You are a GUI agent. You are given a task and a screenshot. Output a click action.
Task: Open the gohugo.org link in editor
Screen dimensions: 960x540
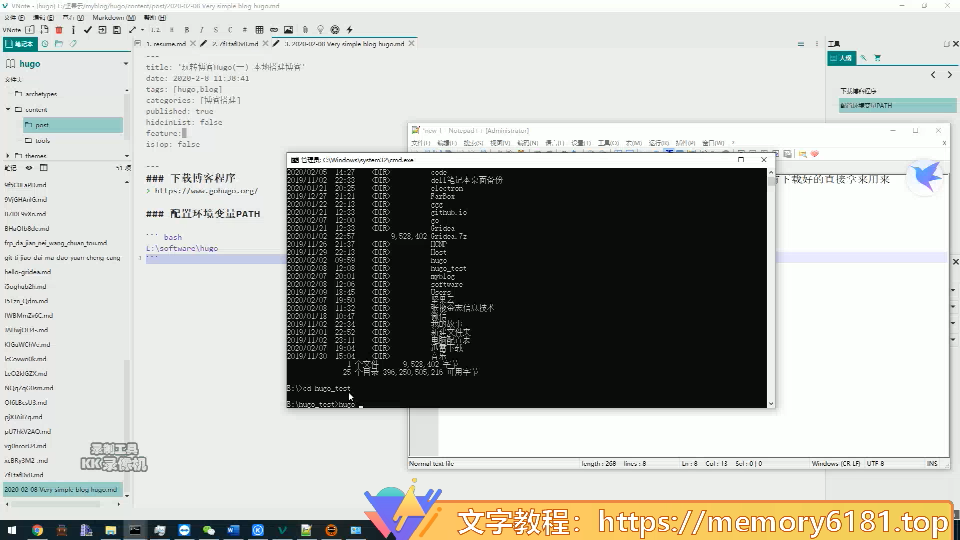(x=206, y=191)
